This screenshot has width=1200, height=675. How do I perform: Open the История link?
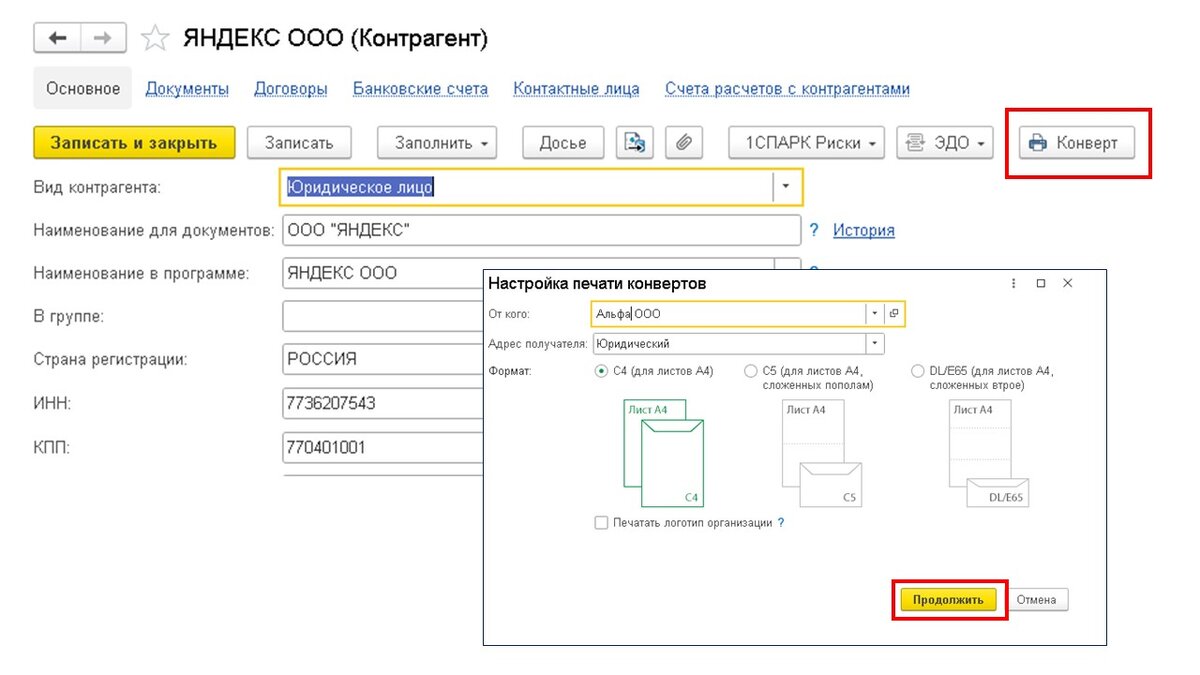pos(863,230)
